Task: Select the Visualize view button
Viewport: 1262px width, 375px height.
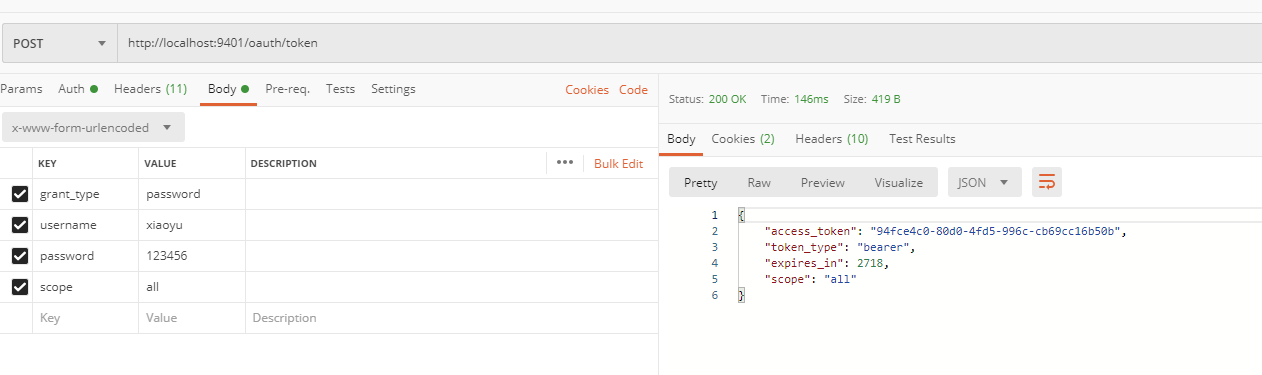Action: coord(899,182)
